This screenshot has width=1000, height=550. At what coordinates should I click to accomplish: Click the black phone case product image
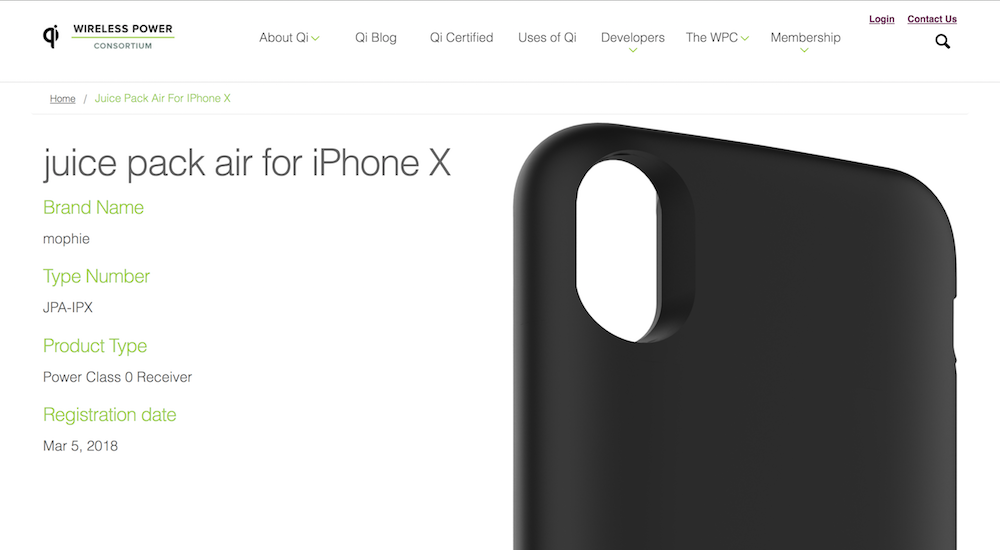735,336
